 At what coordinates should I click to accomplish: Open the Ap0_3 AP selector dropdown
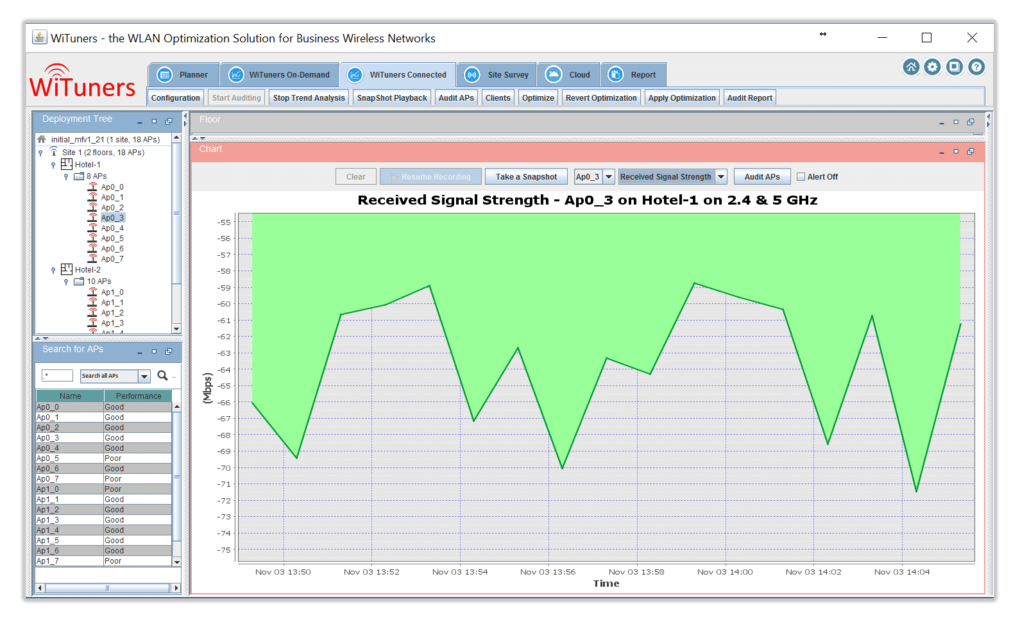tap(608, 176)
